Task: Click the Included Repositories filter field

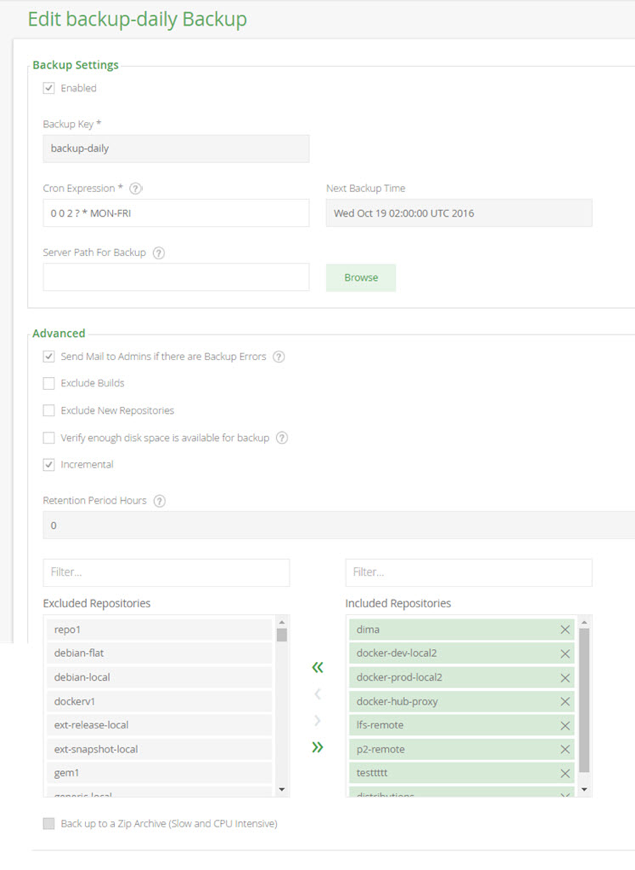Action: (x=468, y=573)
